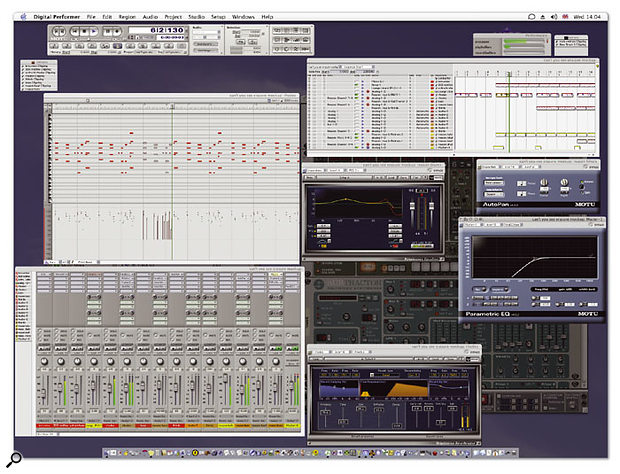Open the Digital Performer application menu

click(x=57, y=17)
